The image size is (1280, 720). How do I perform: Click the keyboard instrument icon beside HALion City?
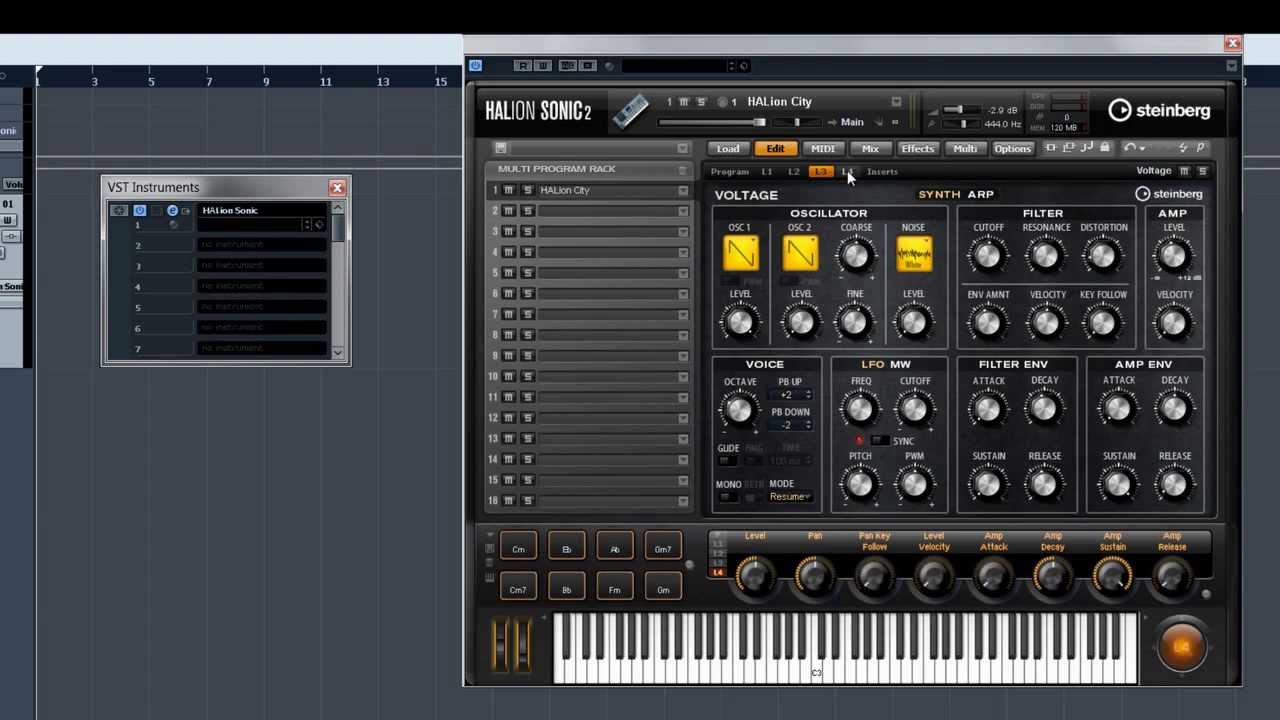click(631, 111)
